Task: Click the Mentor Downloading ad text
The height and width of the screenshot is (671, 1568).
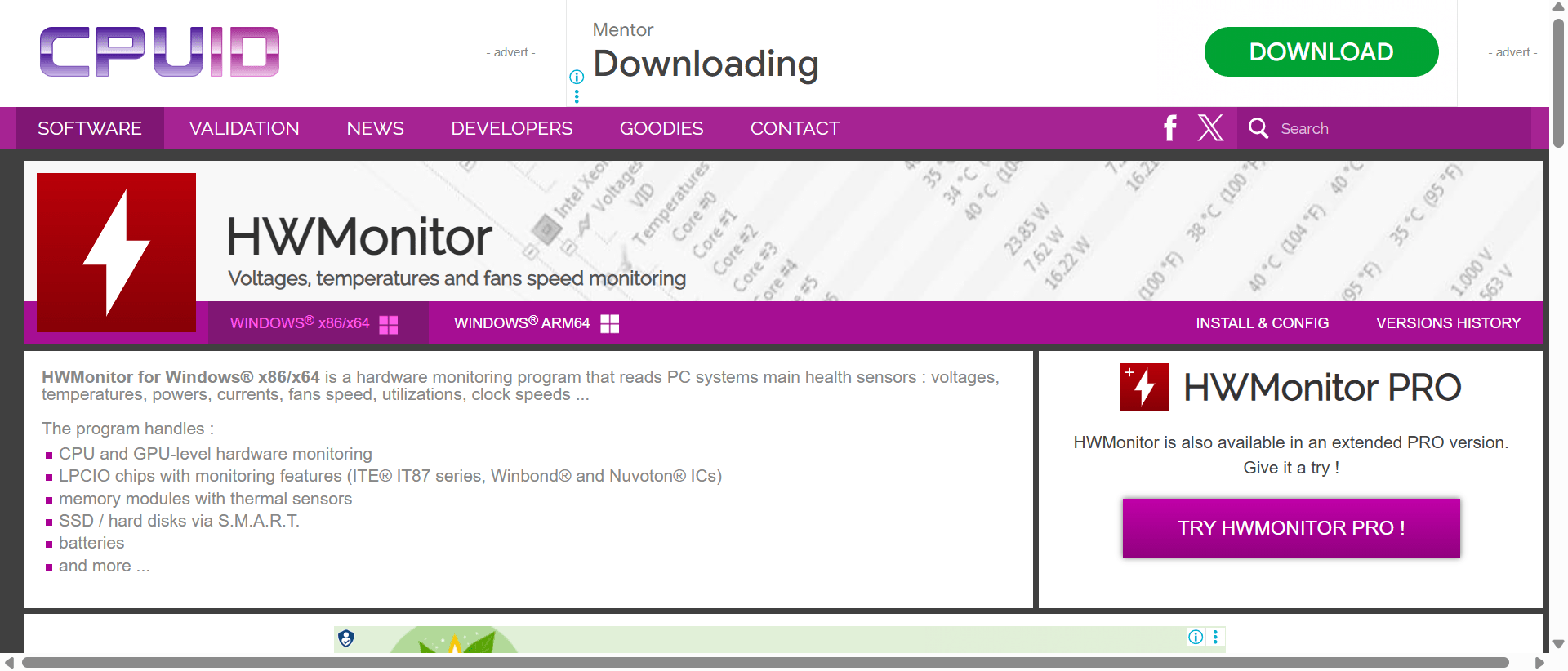Action: coord(706,54)
